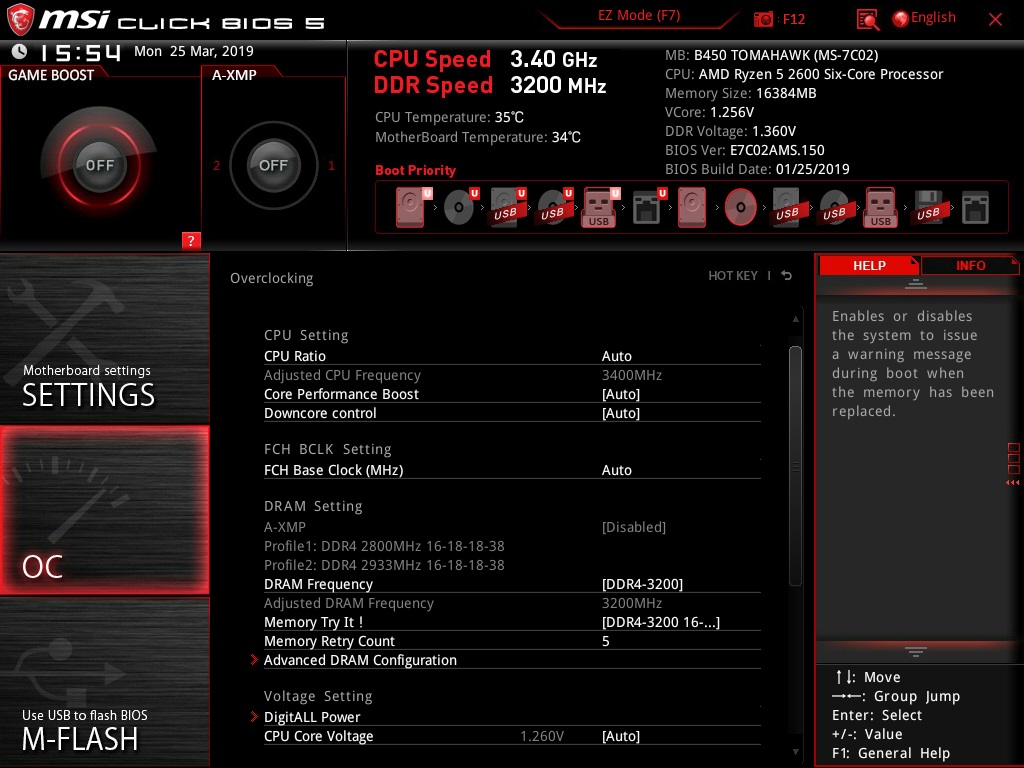The width and height of the screenshot is (1024, 768).
Task: Open the A-XMP [Disabled] option
Action: tap(633, 527)
